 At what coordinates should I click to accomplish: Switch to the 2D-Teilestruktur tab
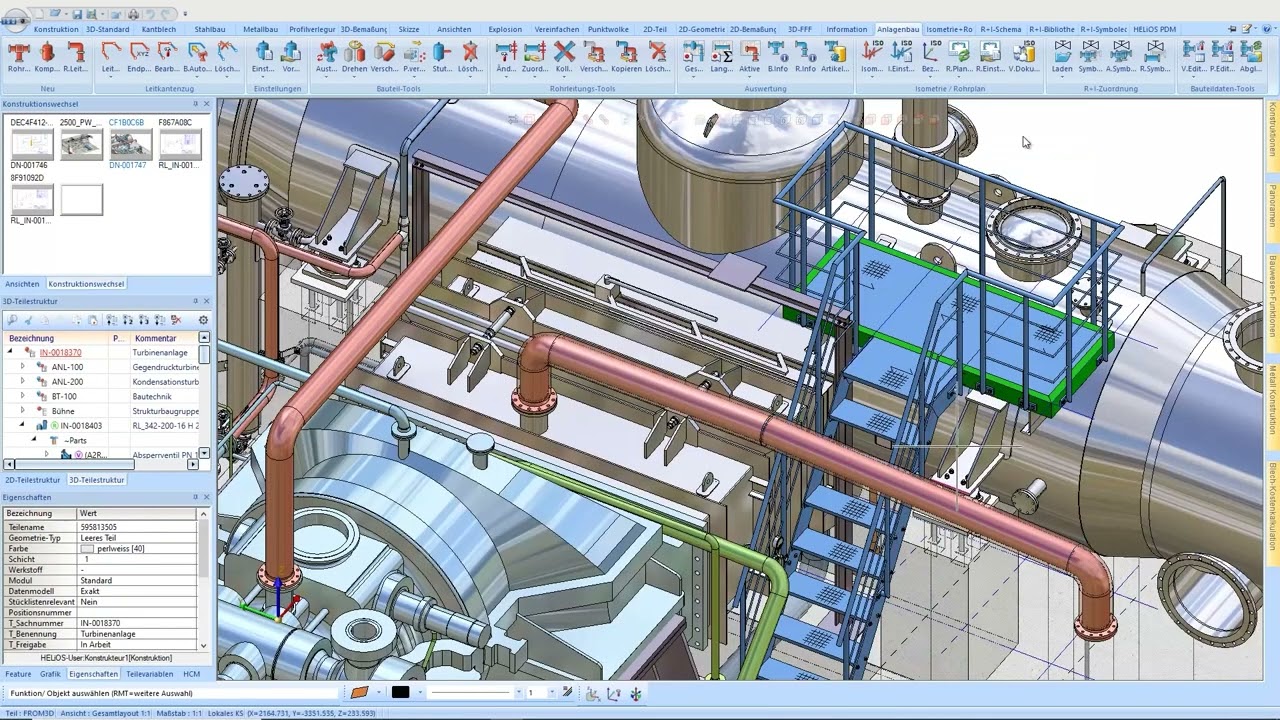point(33,480)
